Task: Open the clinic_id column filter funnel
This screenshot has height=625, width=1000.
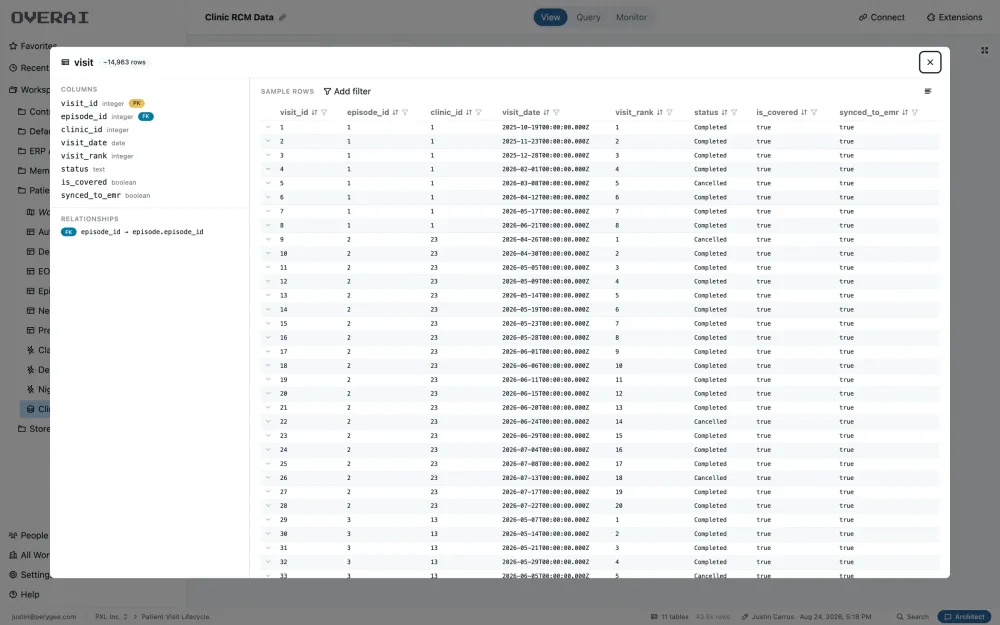Action: (x=478, y=112)
